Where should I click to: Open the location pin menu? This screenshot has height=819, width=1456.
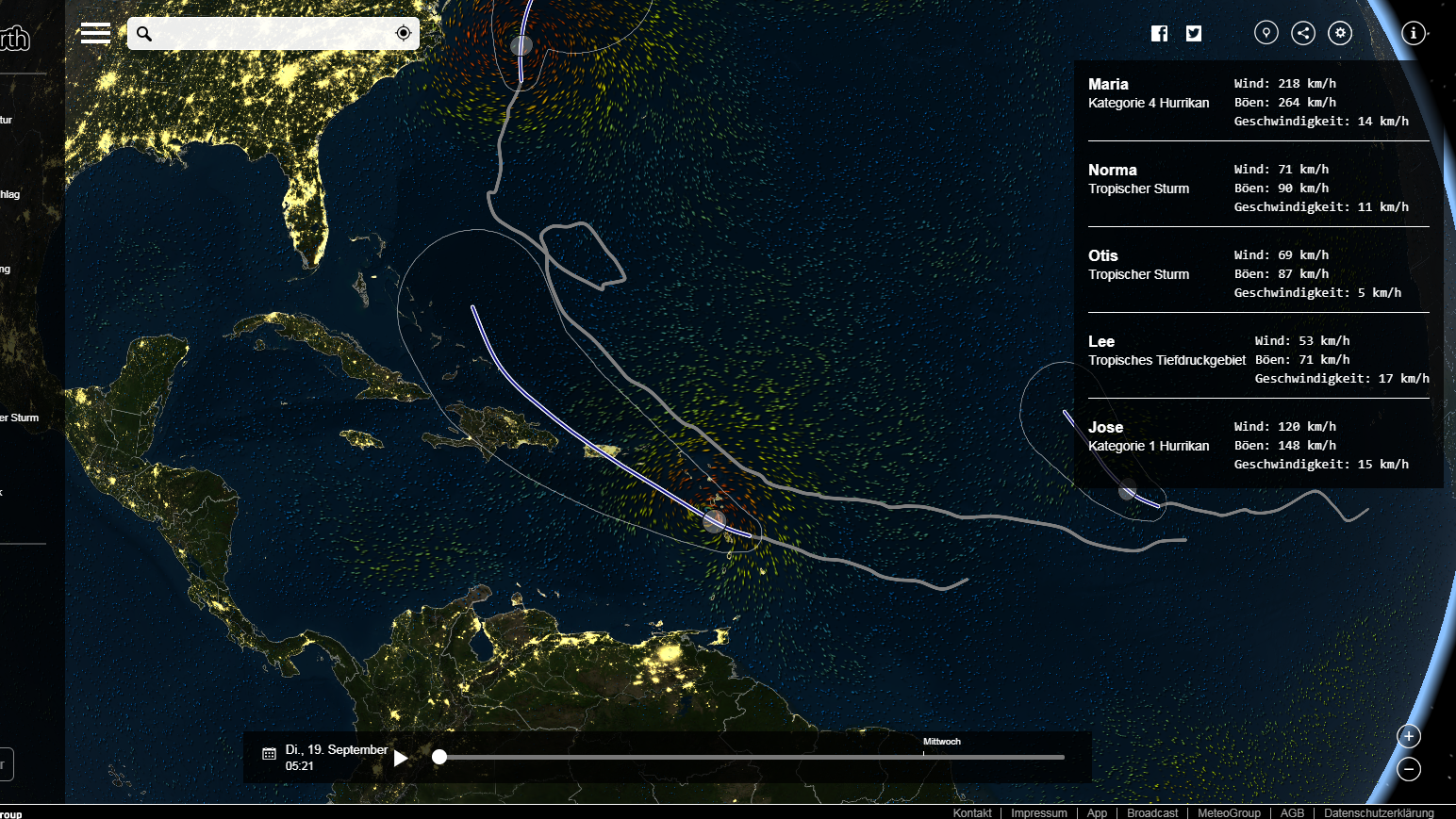pos(1266,33)
